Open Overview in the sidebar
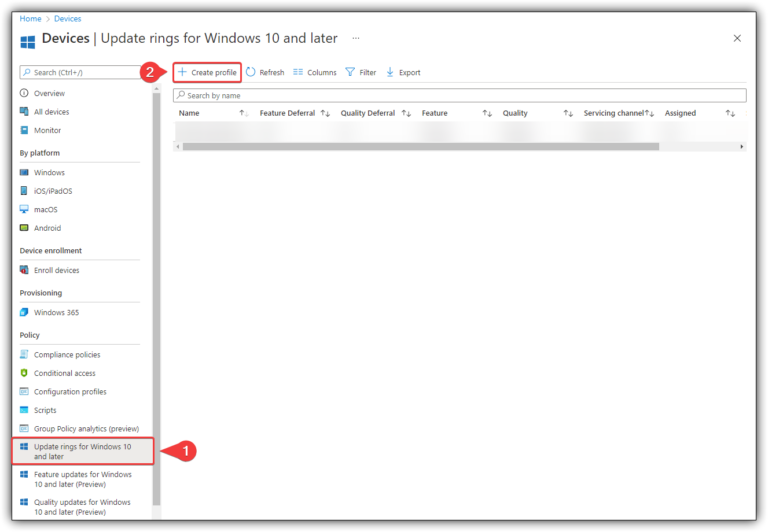 pyautogui.click(x=49, y=93)
